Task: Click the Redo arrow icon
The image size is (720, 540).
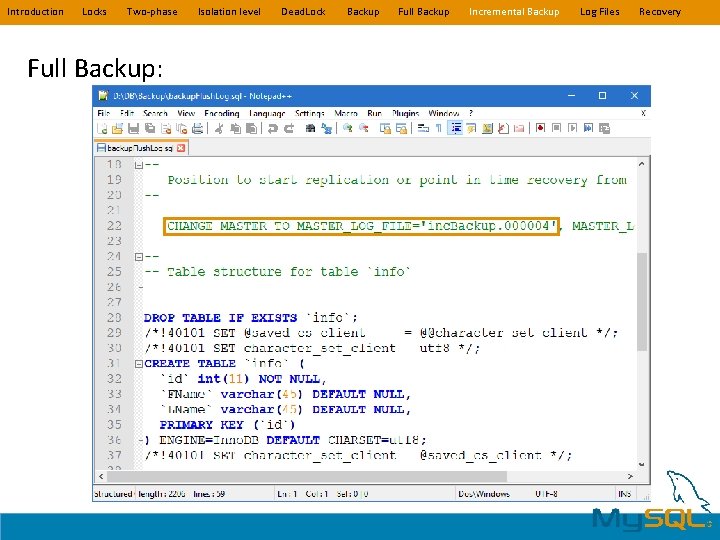Action: [289, 129]
